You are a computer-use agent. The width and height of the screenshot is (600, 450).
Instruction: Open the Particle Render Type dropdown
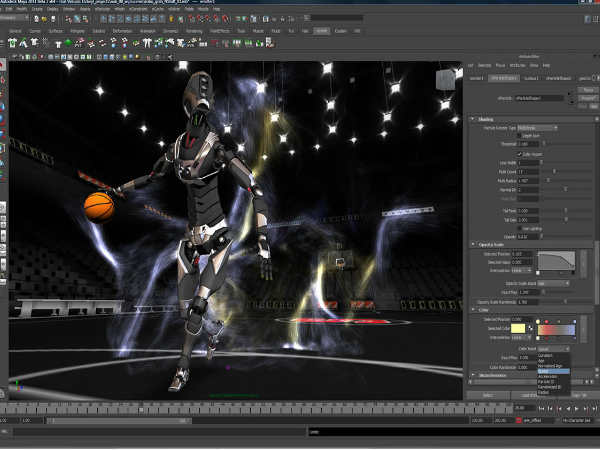[x=537, y=128]
